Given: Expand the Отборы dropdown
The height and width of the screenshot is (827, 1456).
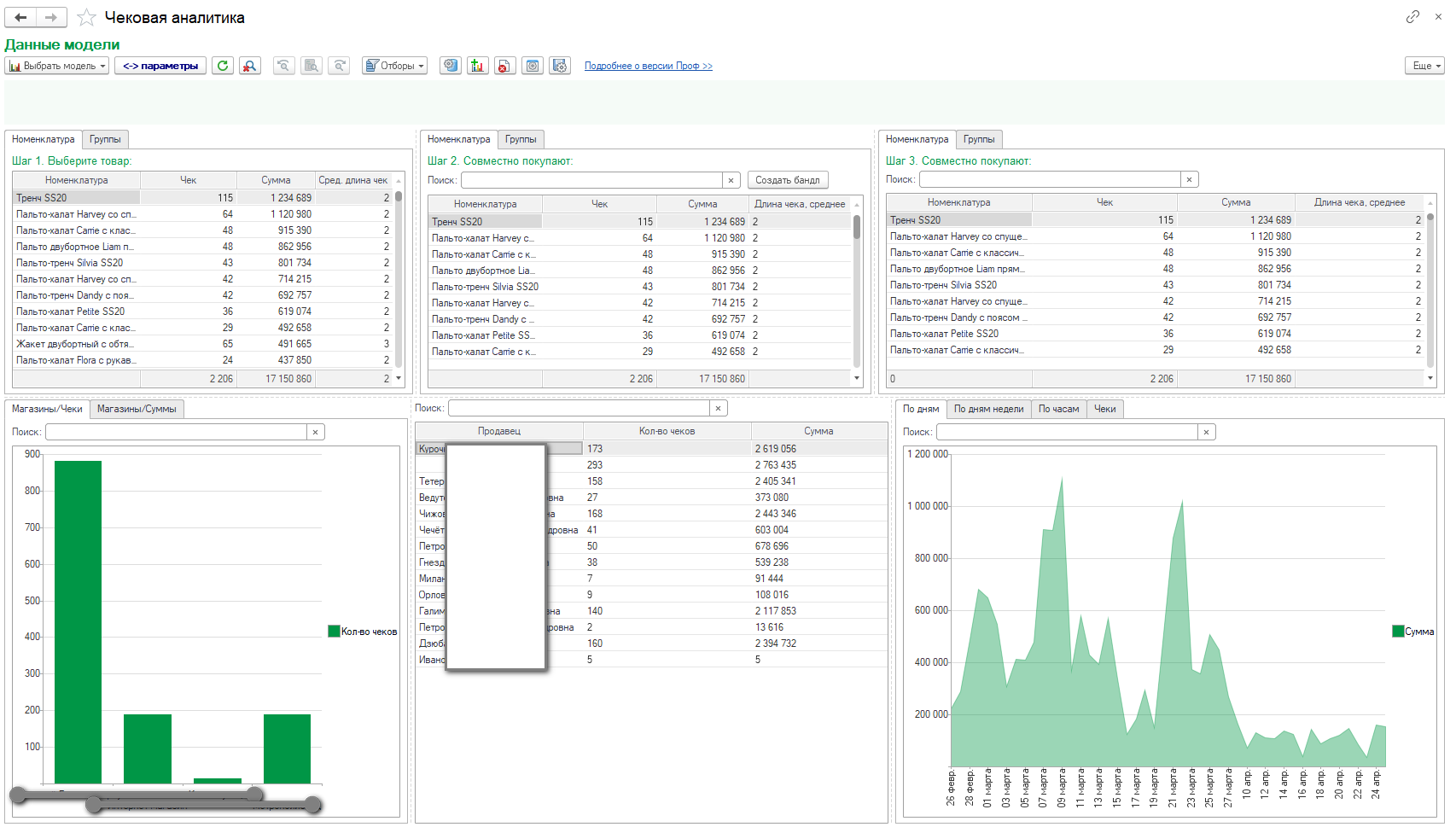Looking at the screenshot, I should pyautogui.click(x=394, y=66).
